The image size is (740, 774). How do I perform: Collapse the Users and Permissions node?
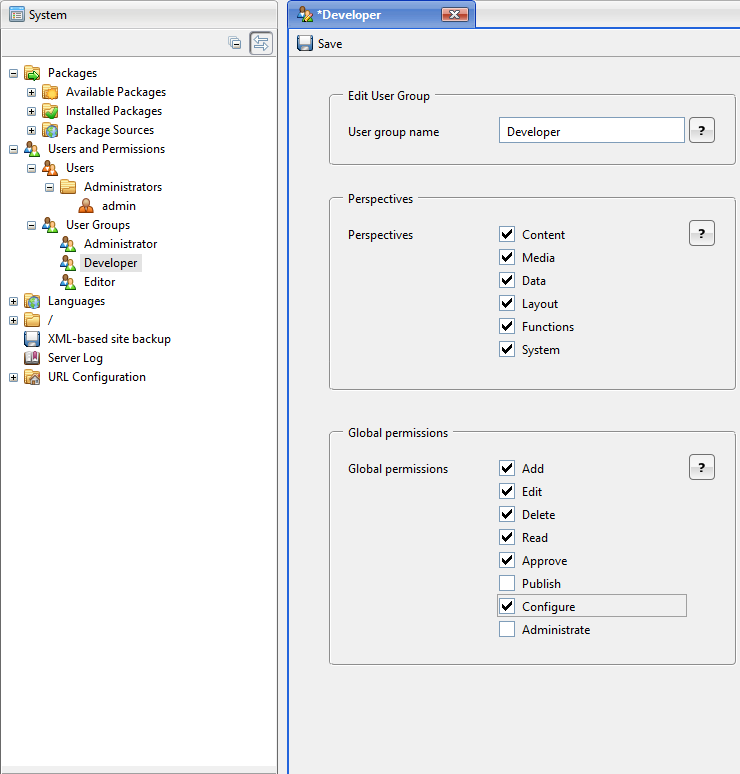pos(13,150)
